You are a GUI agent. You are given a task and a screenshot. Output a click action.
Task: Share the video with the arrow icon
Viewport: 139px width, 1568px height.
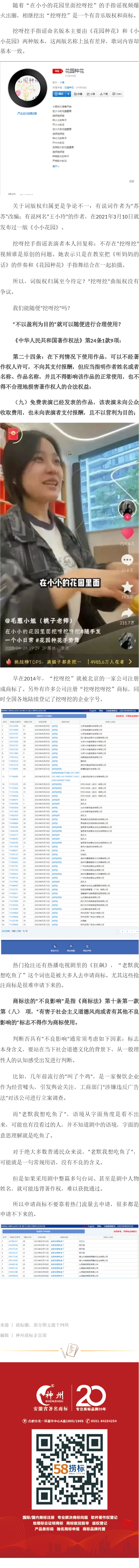tap(127, 613)
